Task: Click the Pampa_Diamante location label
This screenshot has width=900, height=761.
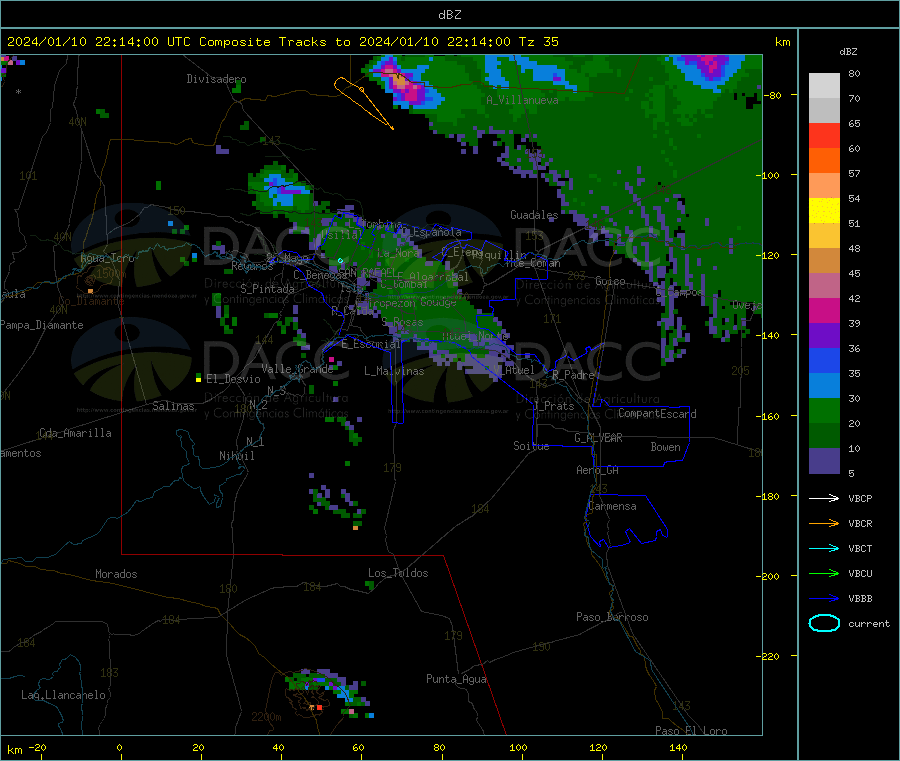Action: [x=41, y=325]
